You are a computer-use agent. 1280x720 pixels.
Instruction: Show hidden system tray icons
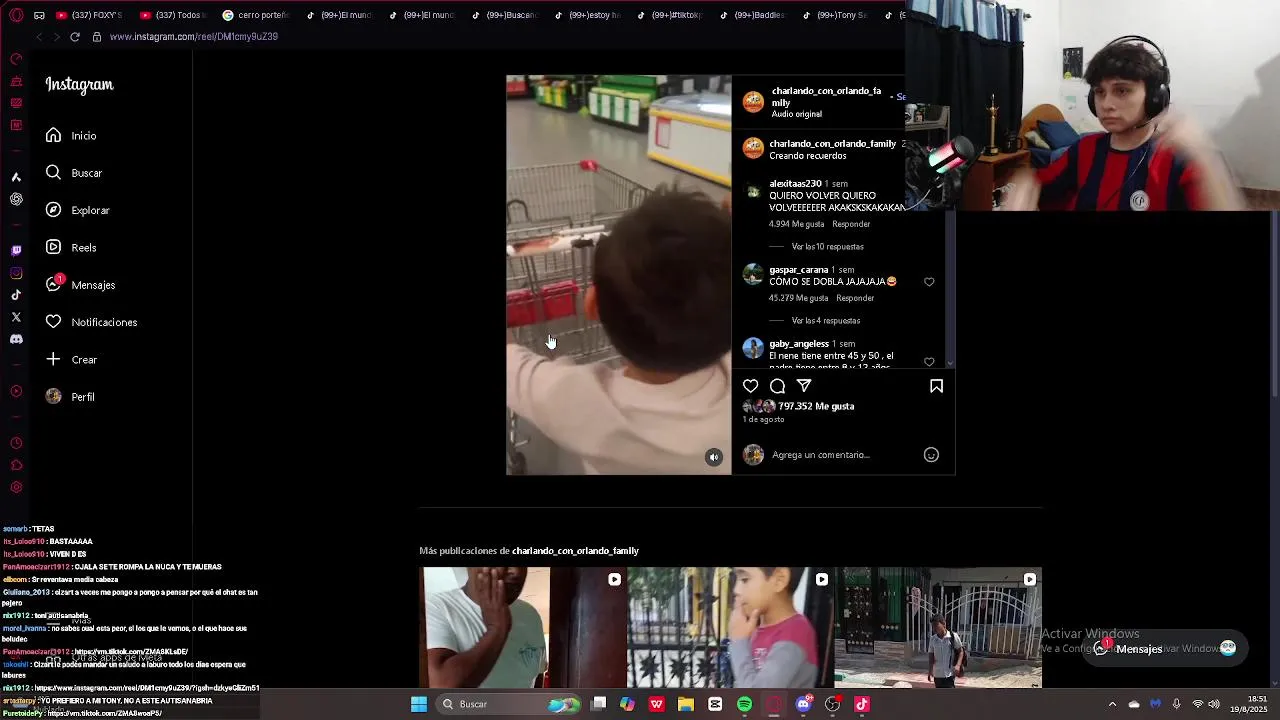coord(1112,704)
